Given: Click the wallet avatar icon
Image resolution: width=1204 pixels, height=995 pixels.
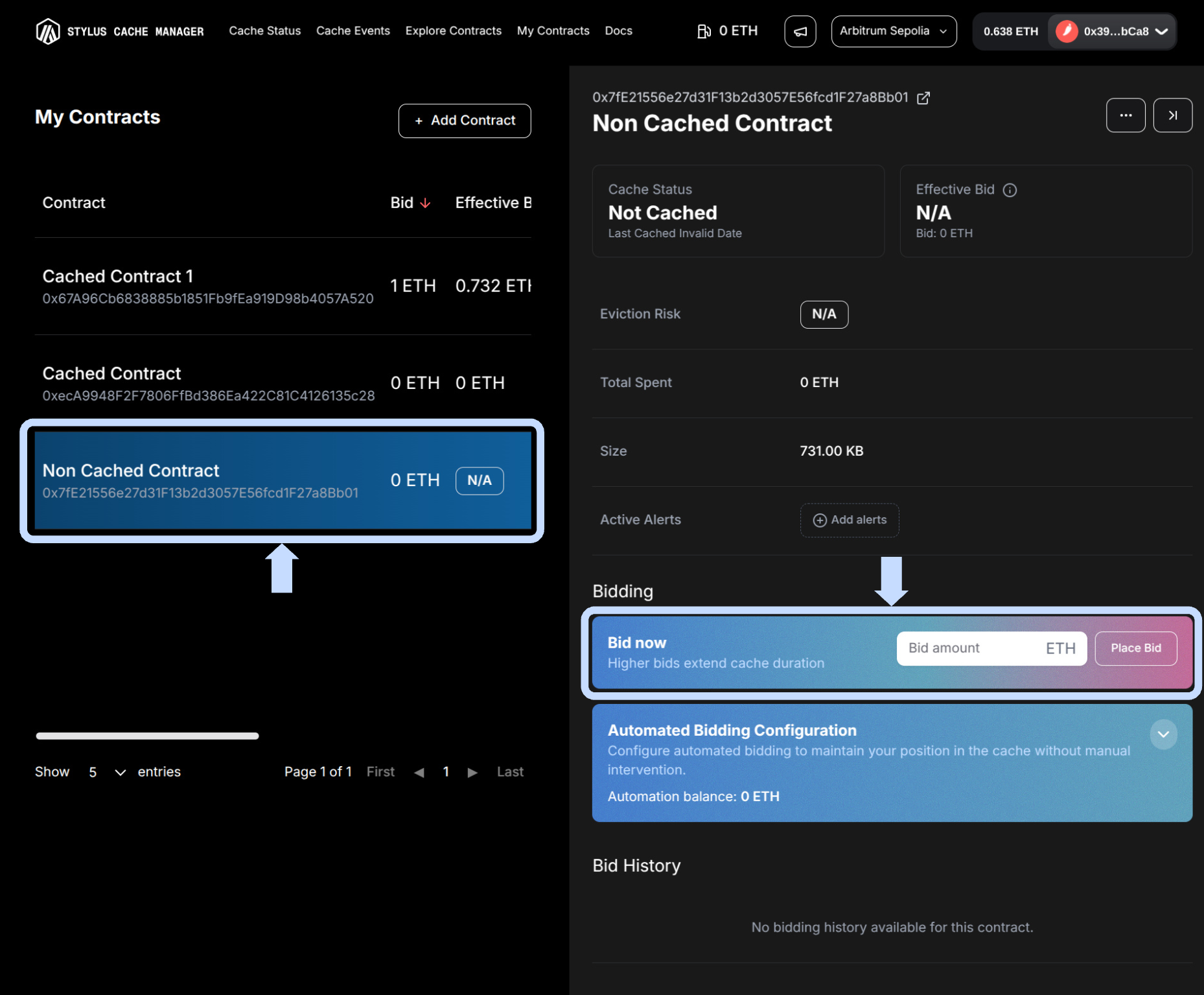Looking at the screenshot, I should (x=1067, y=31).
